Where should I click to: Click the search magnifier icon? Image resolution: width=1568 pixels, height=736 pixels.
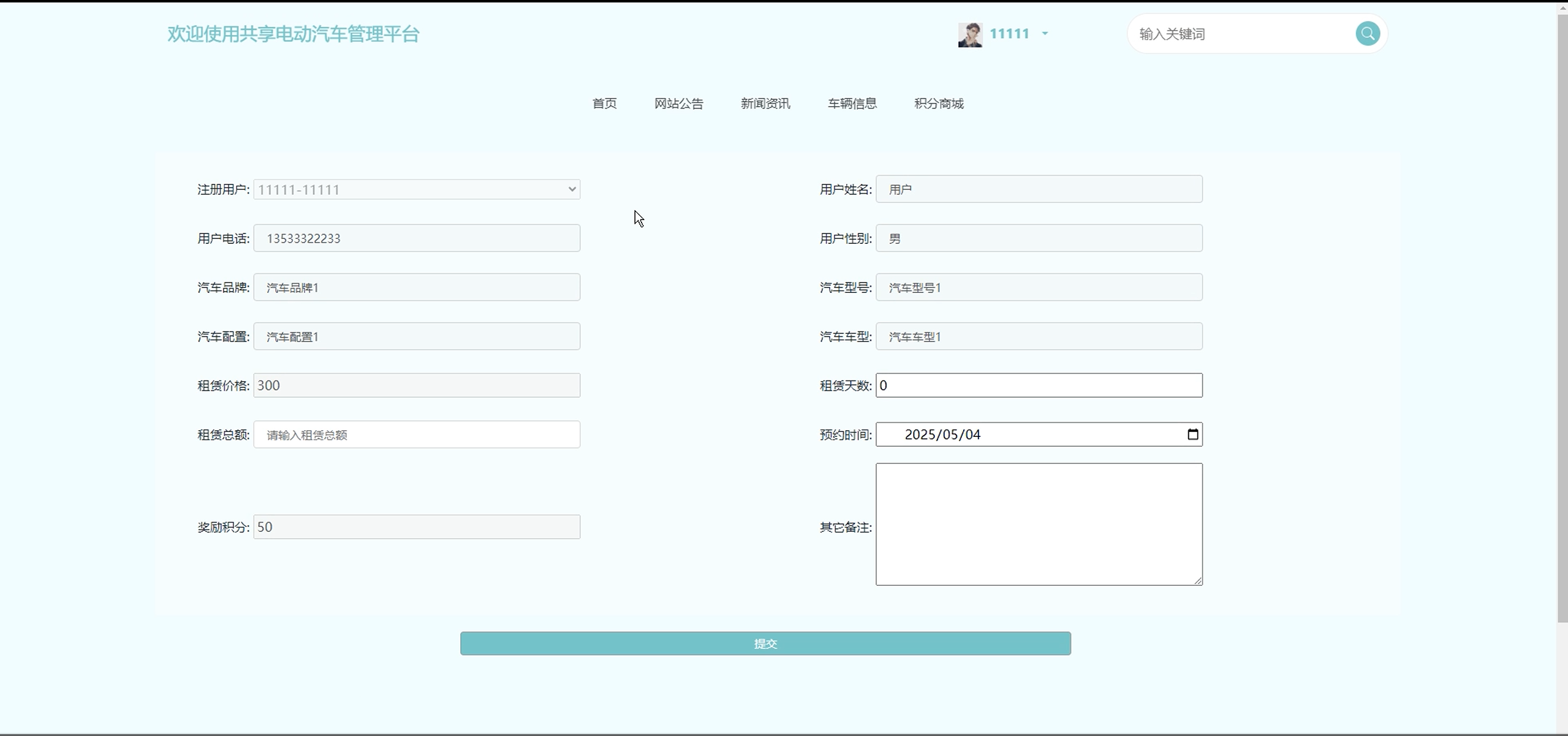click(x=1367, y=34)
